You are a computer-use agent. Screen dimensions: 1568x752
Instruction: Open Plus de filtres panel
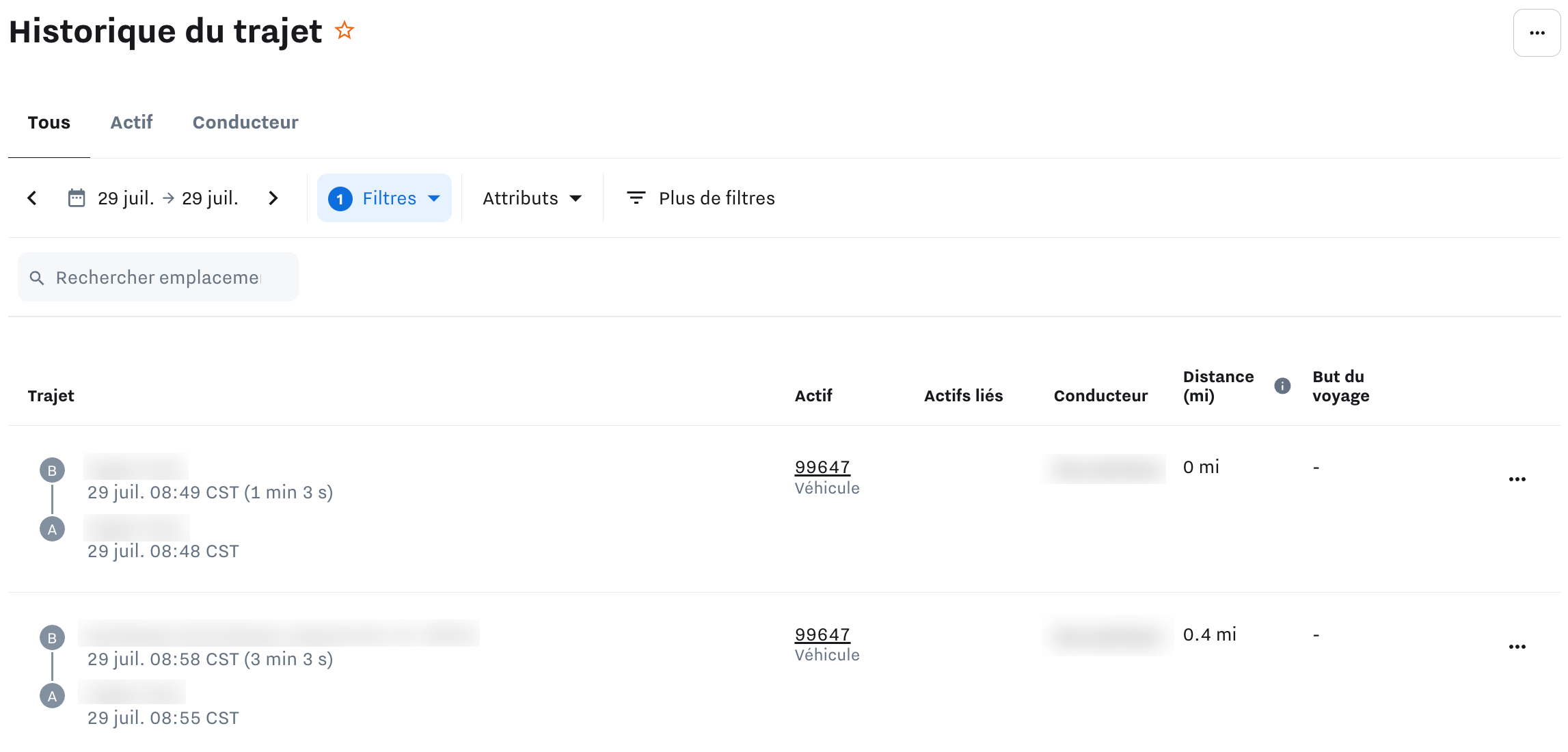tap(701, 198)
